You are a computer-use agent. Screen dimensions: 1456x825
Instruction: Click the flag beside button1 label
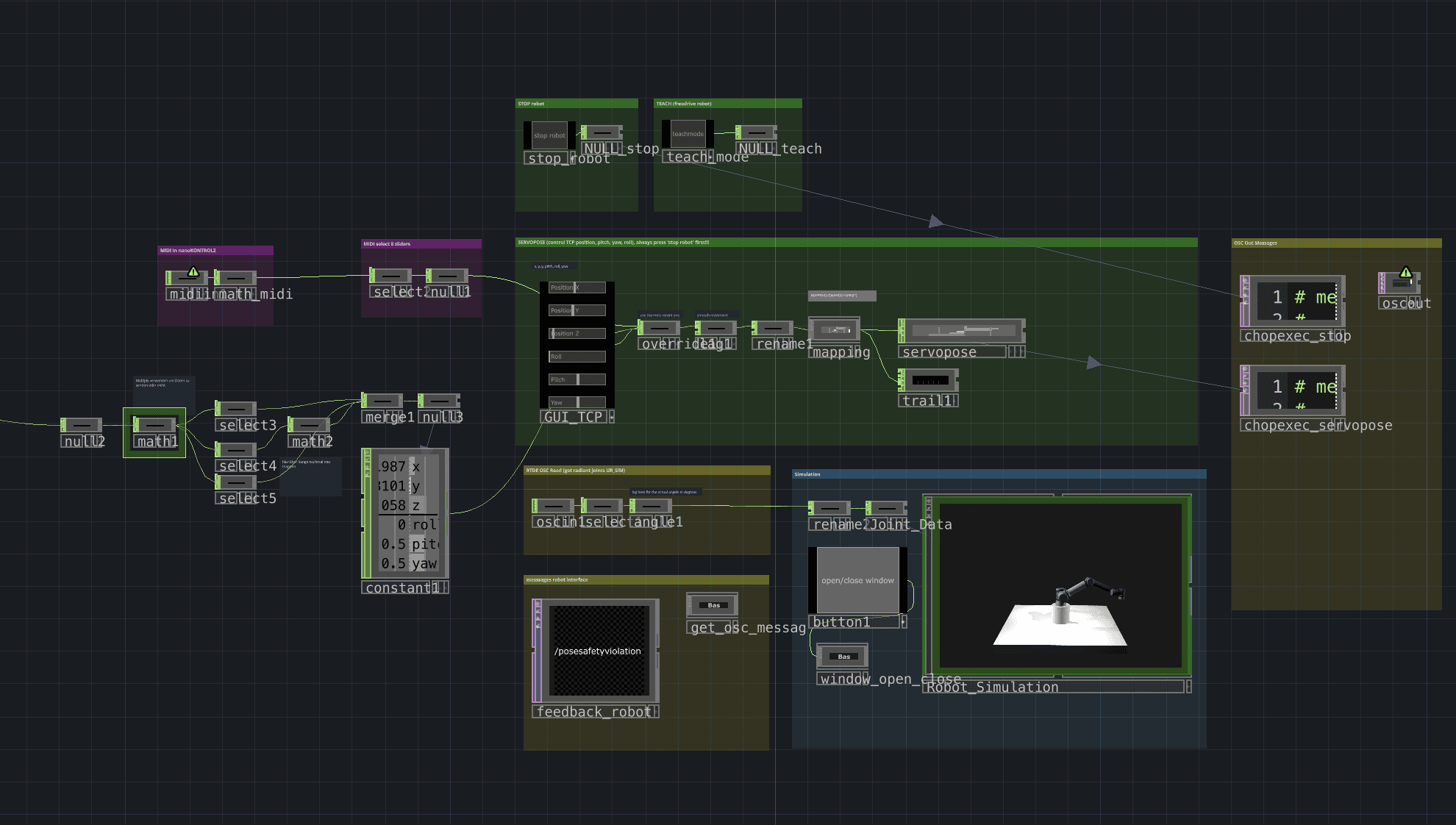pyautogui.click(x=903, y=622)
